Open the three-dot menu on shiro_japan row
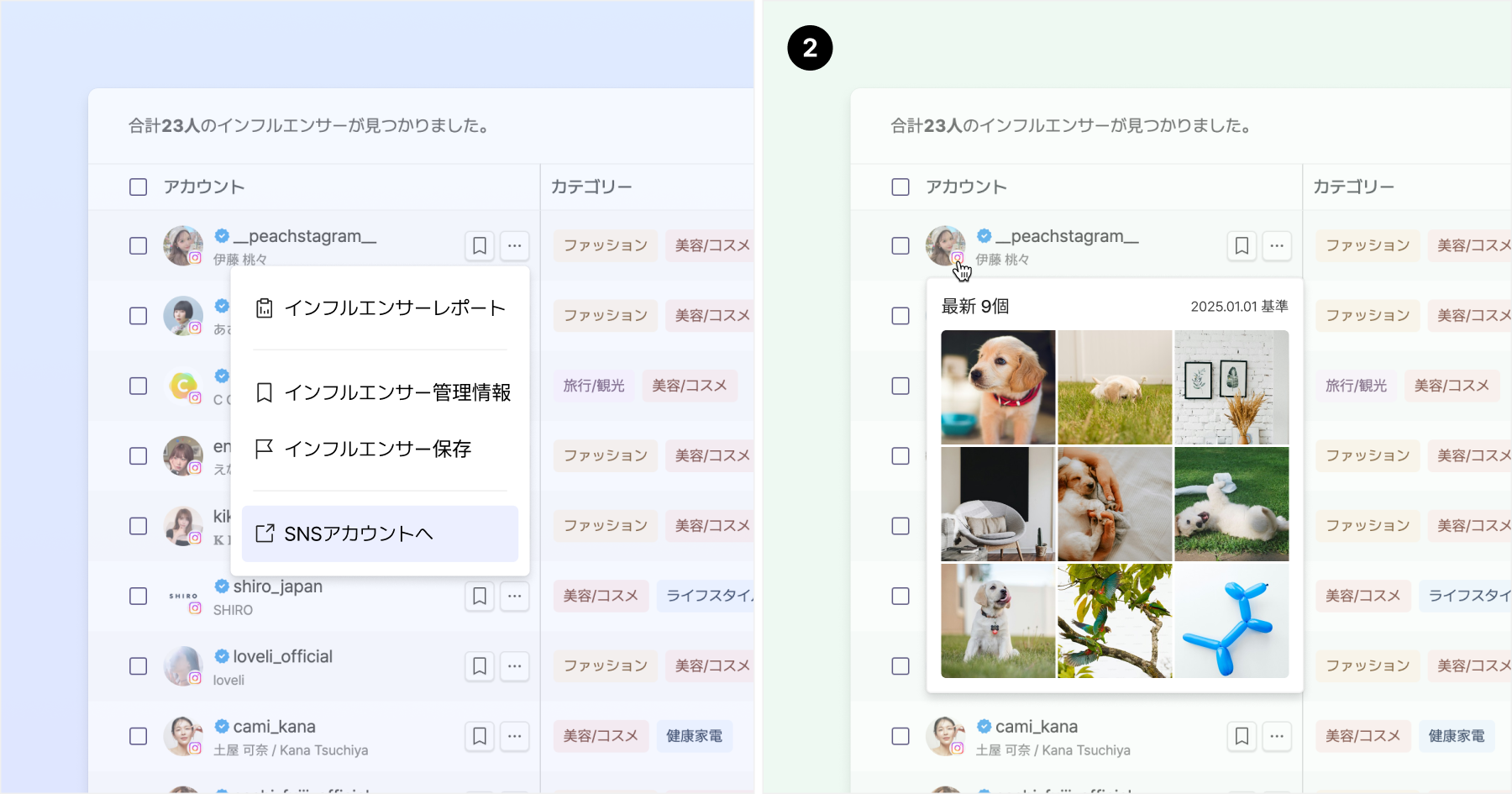This screenshot has height=794, width=1512. coord(515,597)
